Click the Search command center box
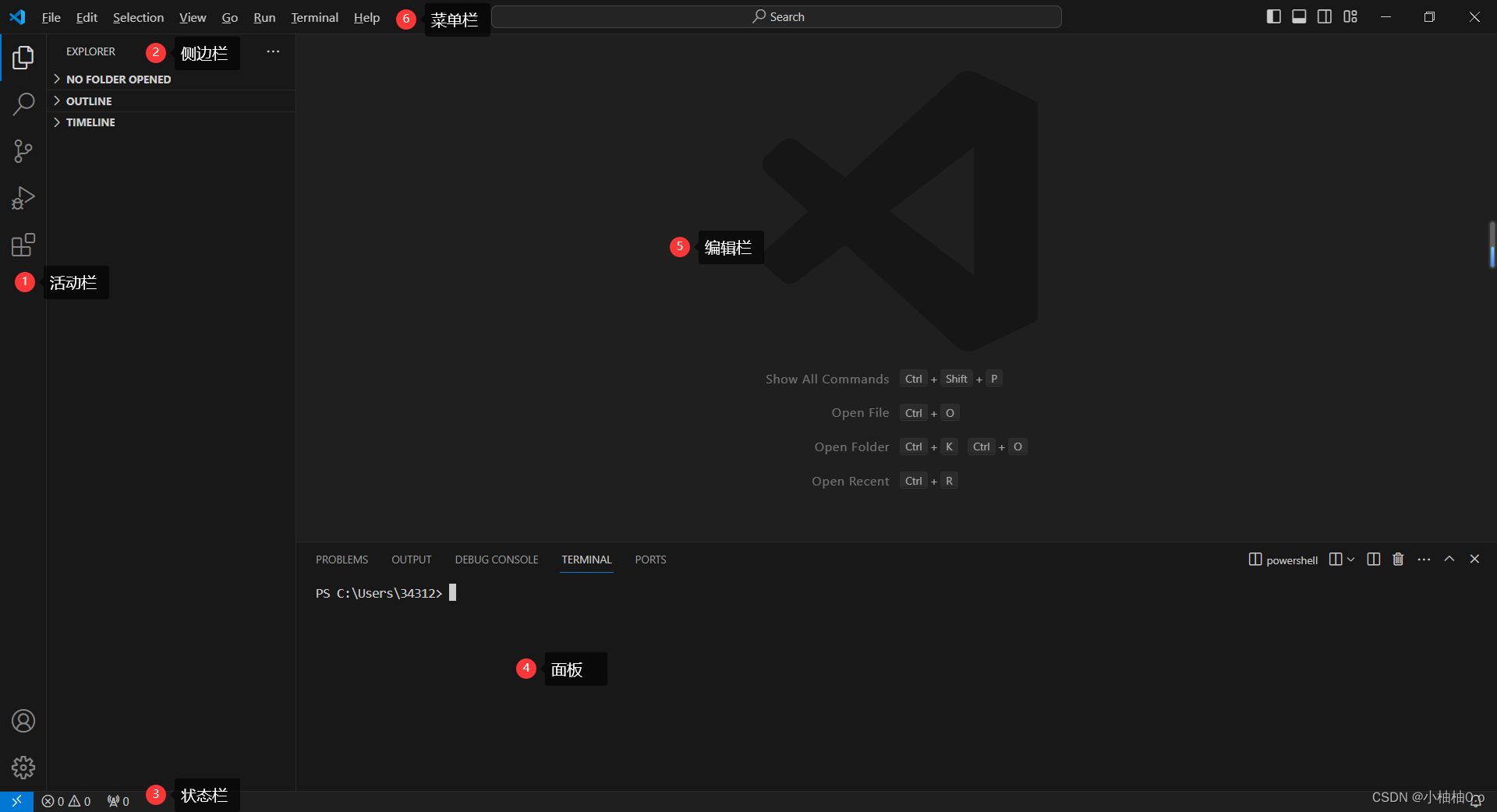The height and width of the screenshot is (812, 1497). point(777,16)
